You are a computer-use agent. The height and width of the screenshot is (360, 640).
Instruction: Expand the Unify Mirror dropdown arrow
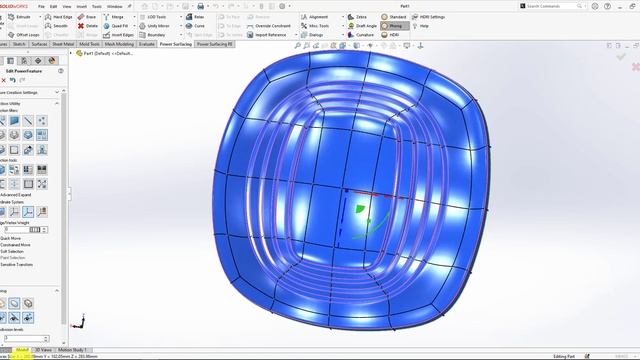point(181,26)
